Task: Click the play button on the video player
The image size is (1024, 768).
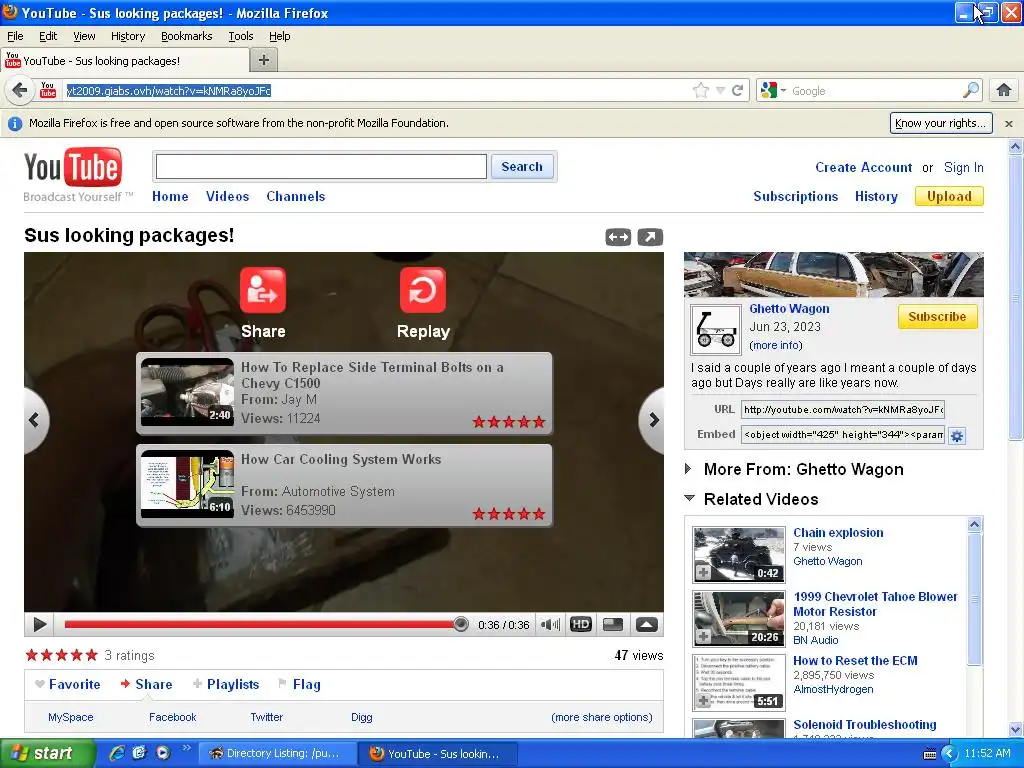Action: click(x=39, y=624)
